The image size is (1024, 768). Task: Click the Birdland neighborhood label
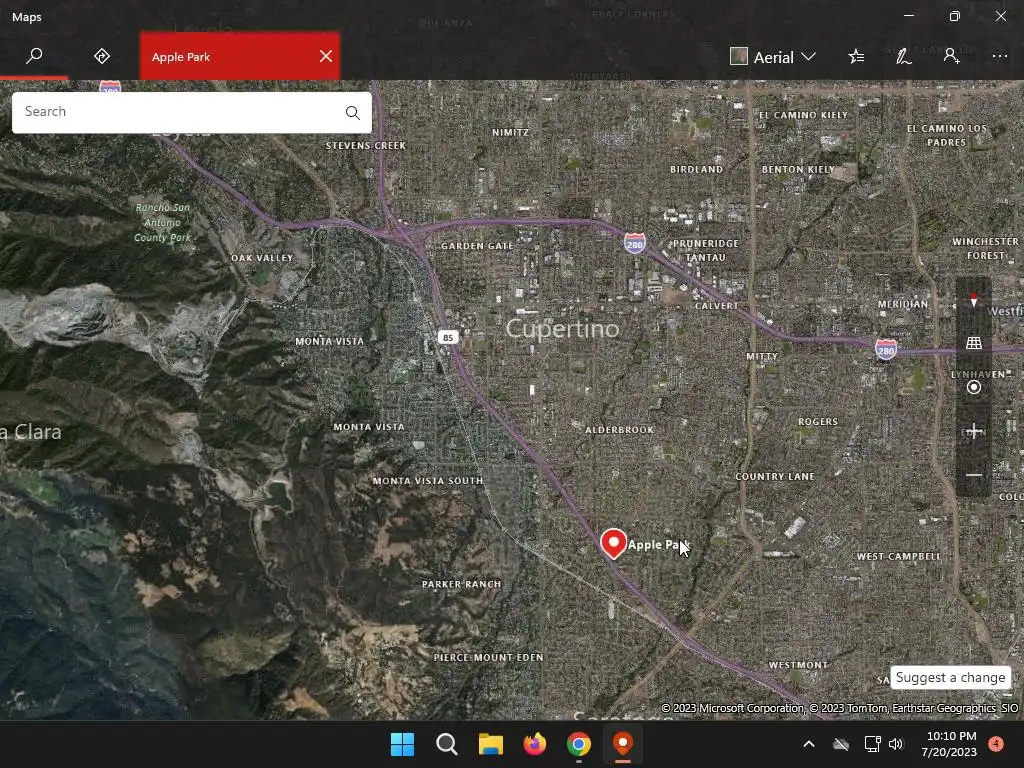[696, 169]
